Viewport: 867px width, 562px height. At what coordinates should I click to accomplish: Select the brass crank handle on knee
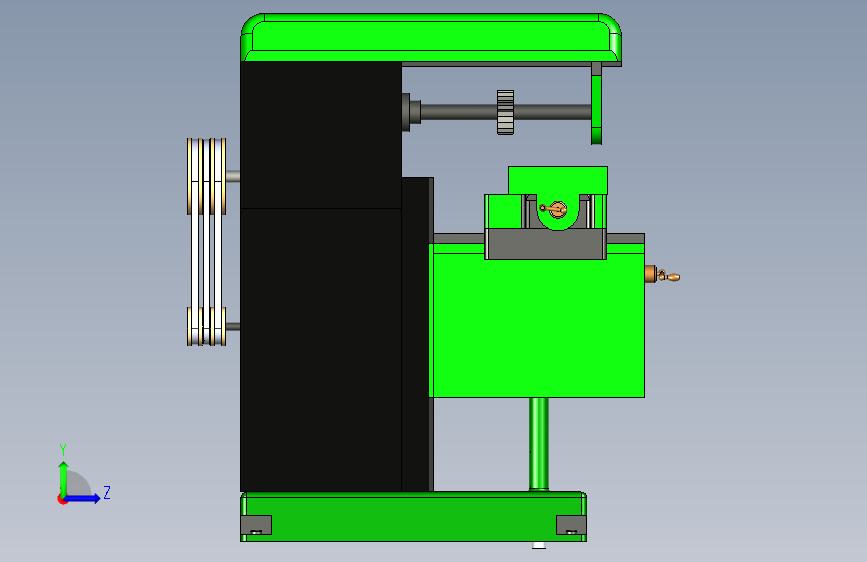click(662, 274)
